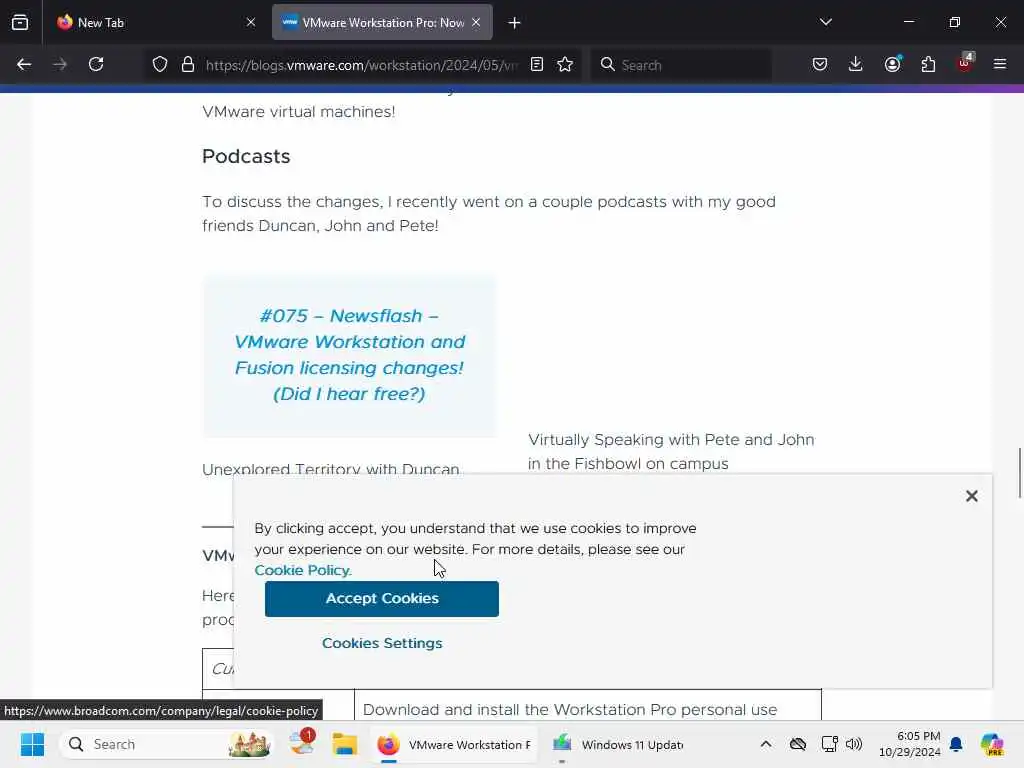Switch to the New Tab tab
This screenshot has height=768, width=1024.
click(x=156, y=22)
